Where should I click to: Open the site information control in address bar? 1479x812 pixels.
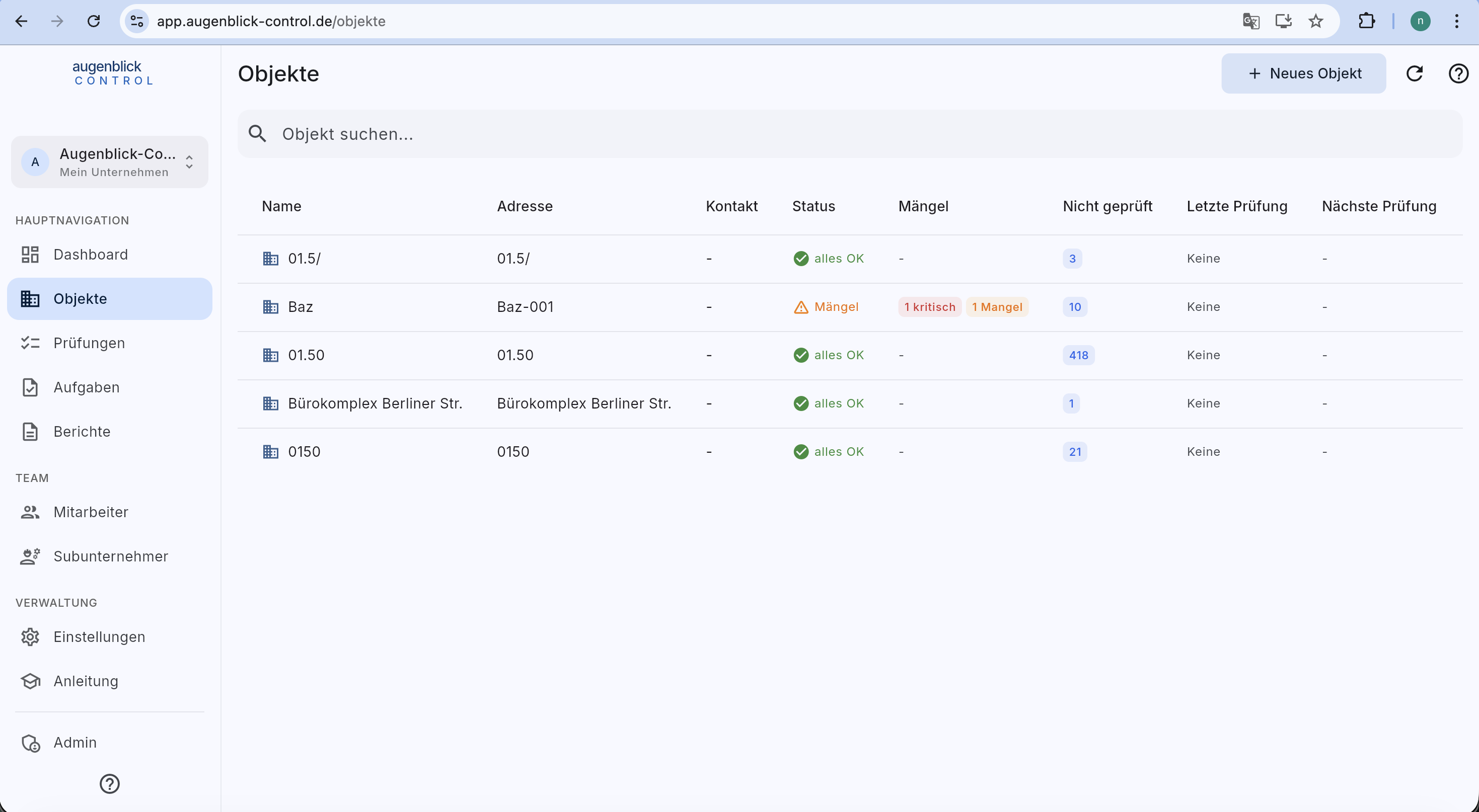click(136, 21)
